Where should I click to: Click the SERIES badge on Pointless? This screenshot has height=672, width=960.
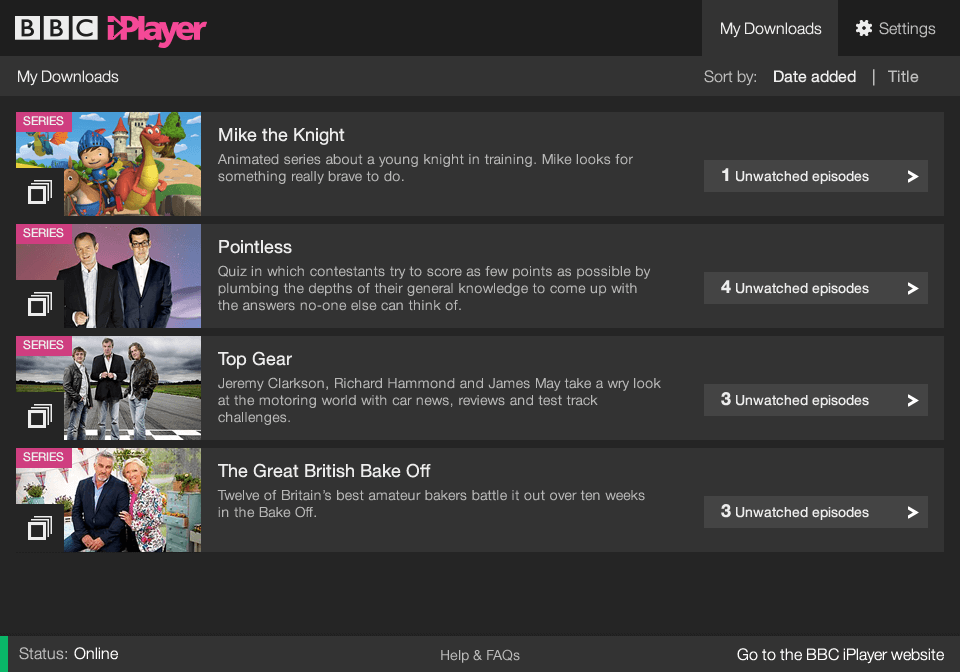43,233
